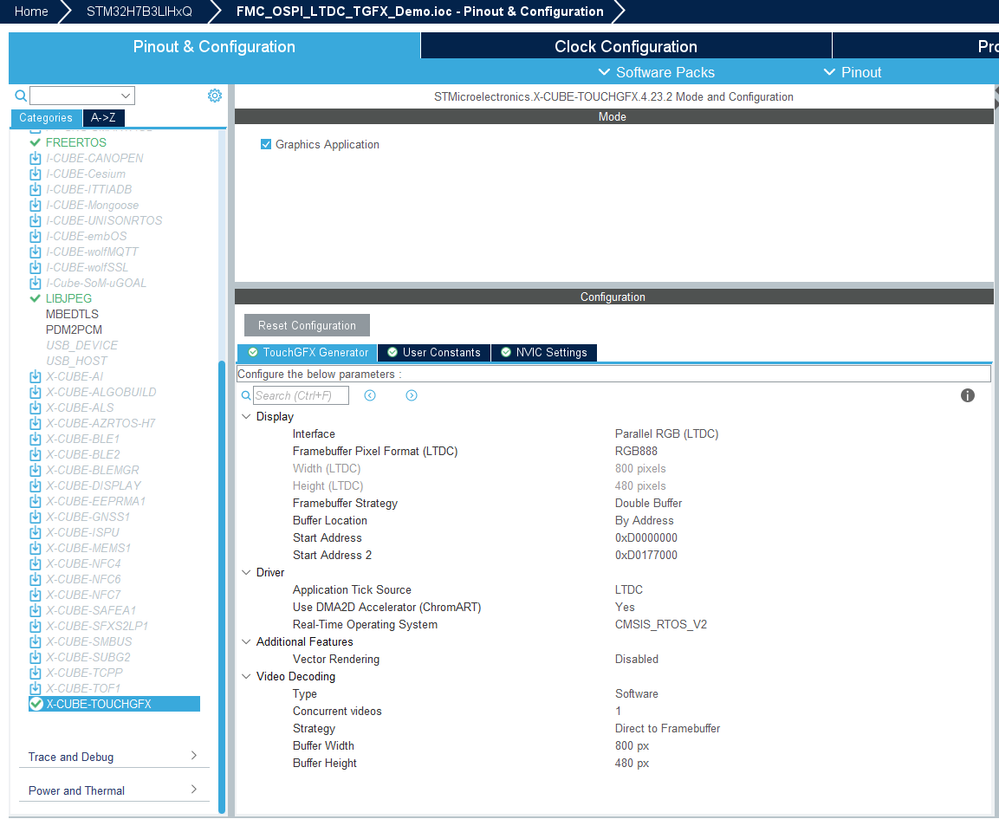Toggle the Graphics Application checkbox
The height and width of the screenshot is (821, 999).
click(266, 145)
